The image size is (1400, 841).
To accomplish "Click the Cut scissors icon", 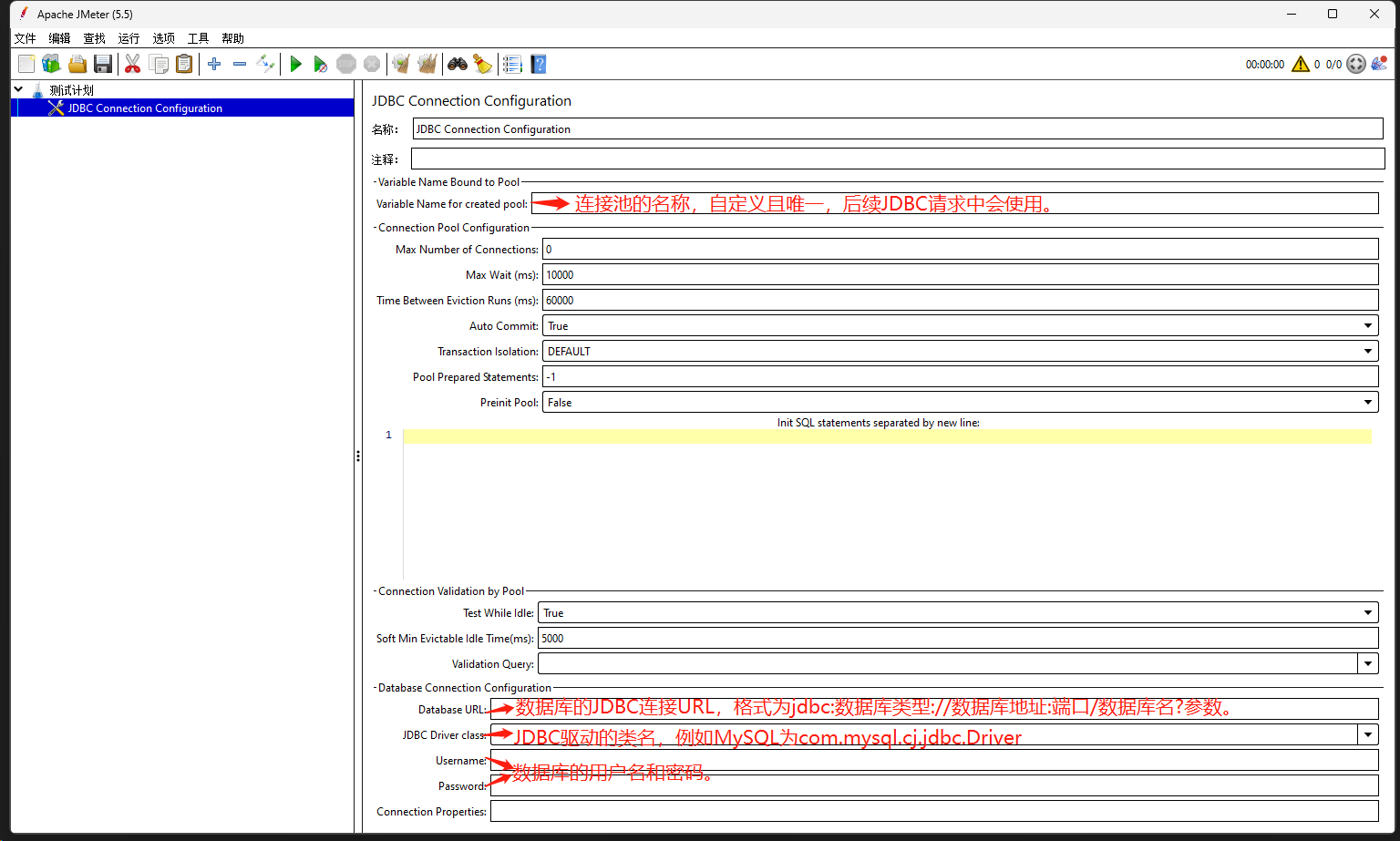I will [x=133, y=64].
